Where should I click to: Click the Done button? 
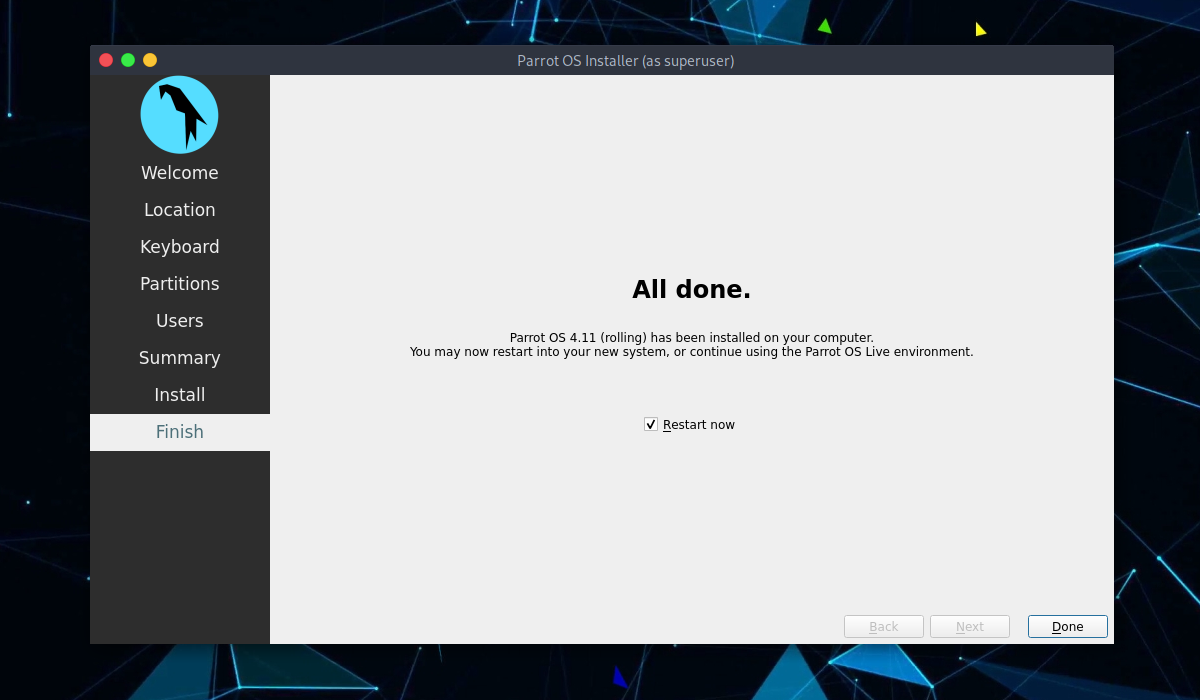tap(1068, 627)
